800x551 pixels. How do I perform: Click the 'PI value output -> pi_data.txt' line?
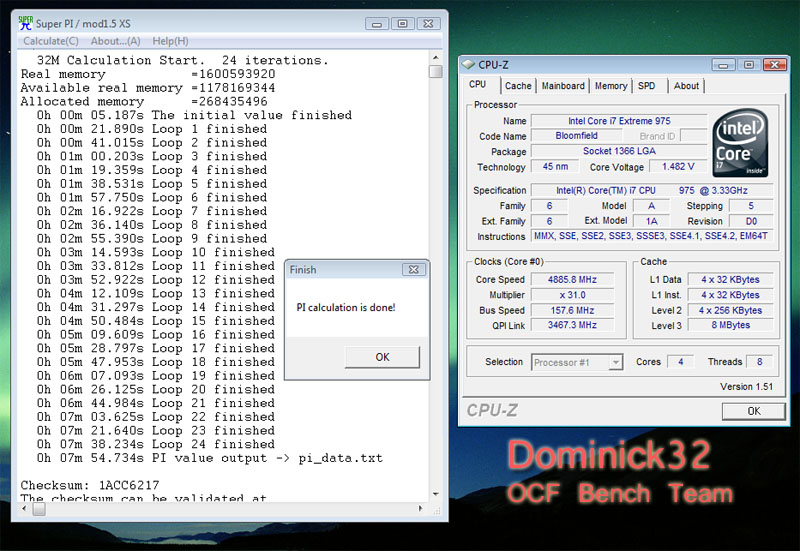(x=209, y=458)
